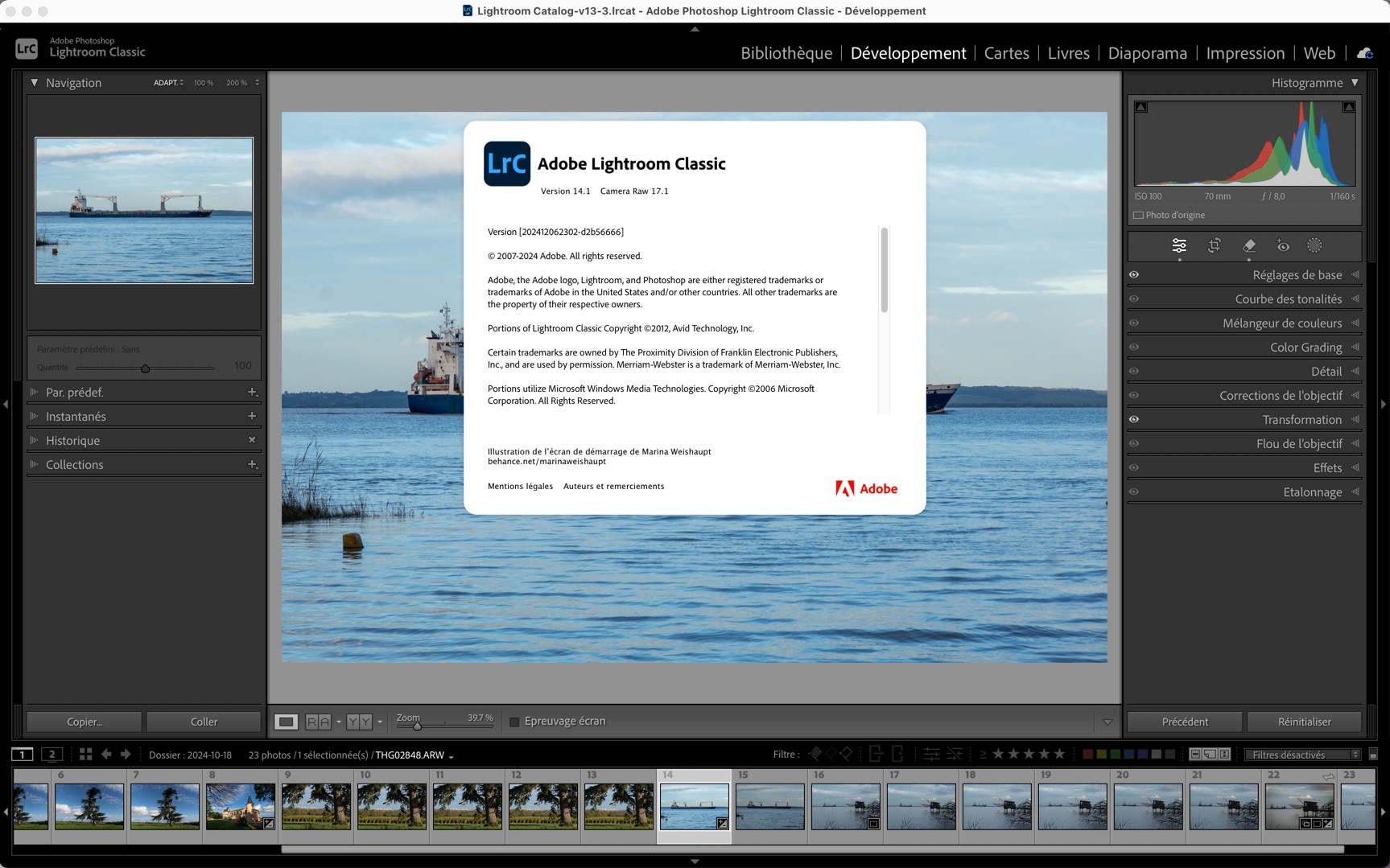Switch to the Impression module
Viewport: 1390px width, 868px height.
[1245, 53]
